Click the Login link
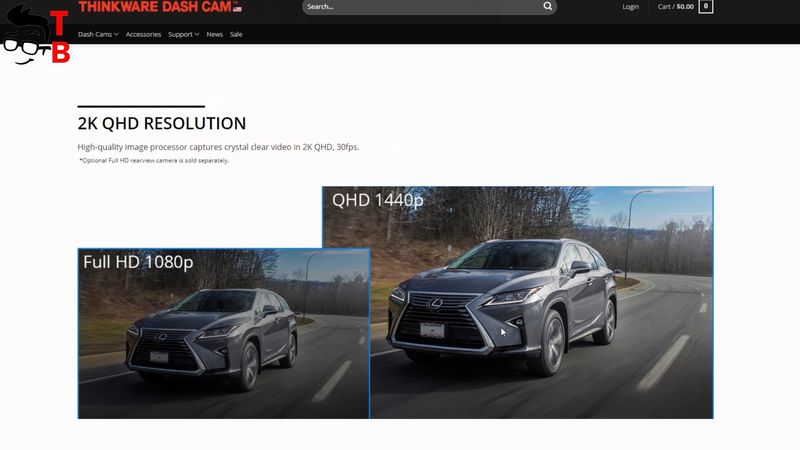The image size is (800, 450). (631, 7)
